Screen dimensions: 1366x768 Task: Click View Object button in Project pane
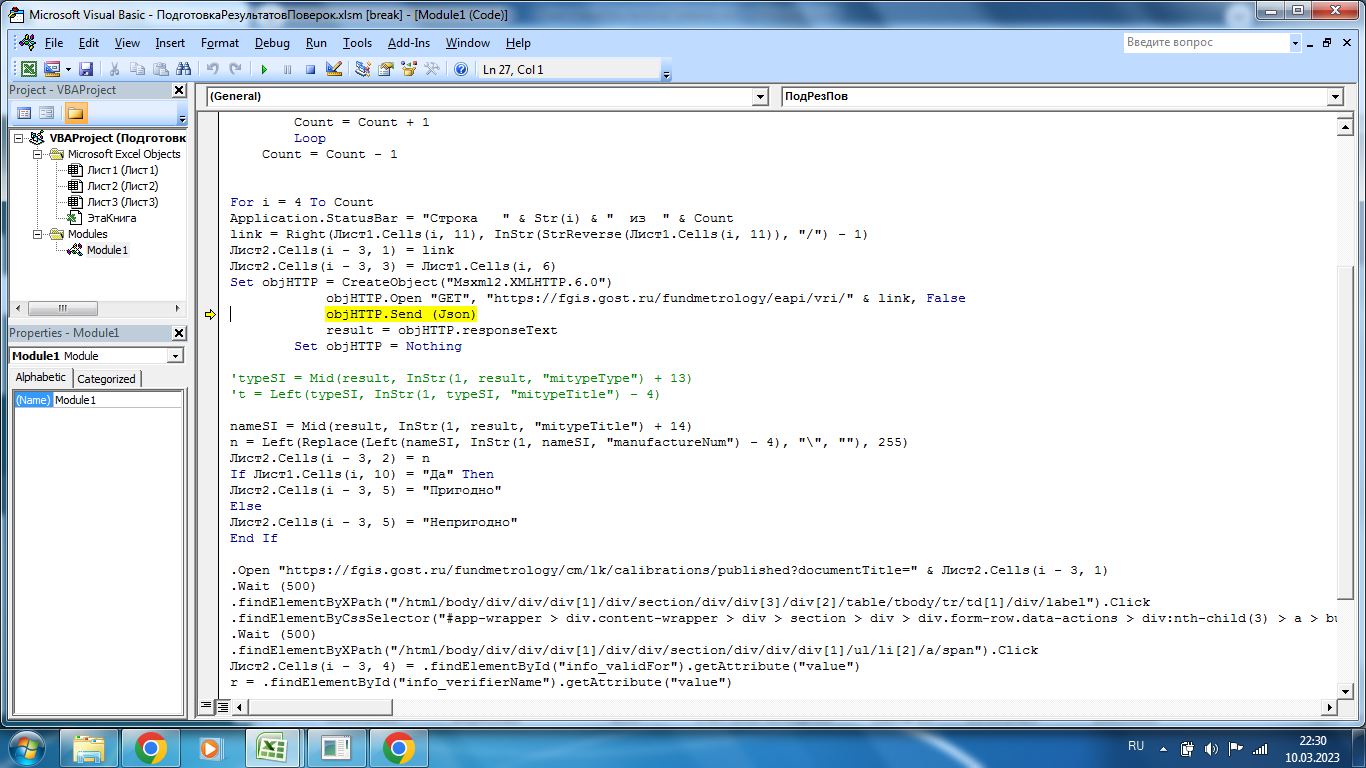point(47,113)
